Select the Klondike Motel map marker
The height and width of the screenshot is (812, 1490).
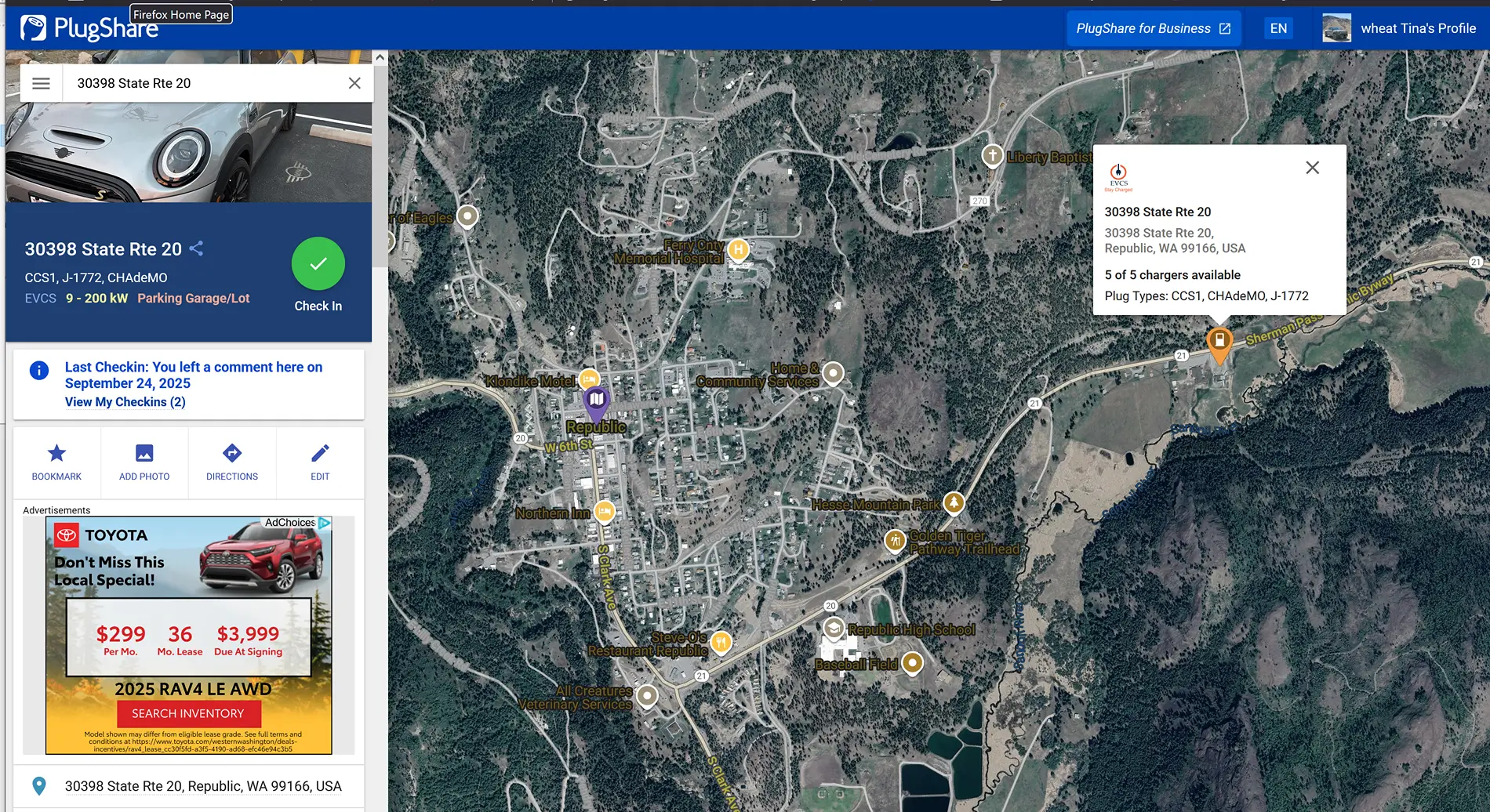click(589, 379)
